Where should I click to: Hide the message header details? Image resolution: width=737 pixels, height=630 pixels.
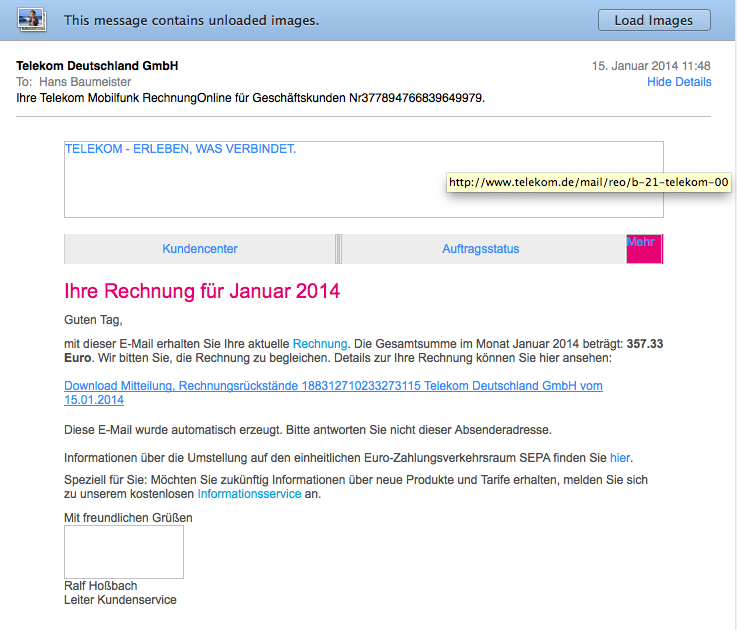coord(679,82)
